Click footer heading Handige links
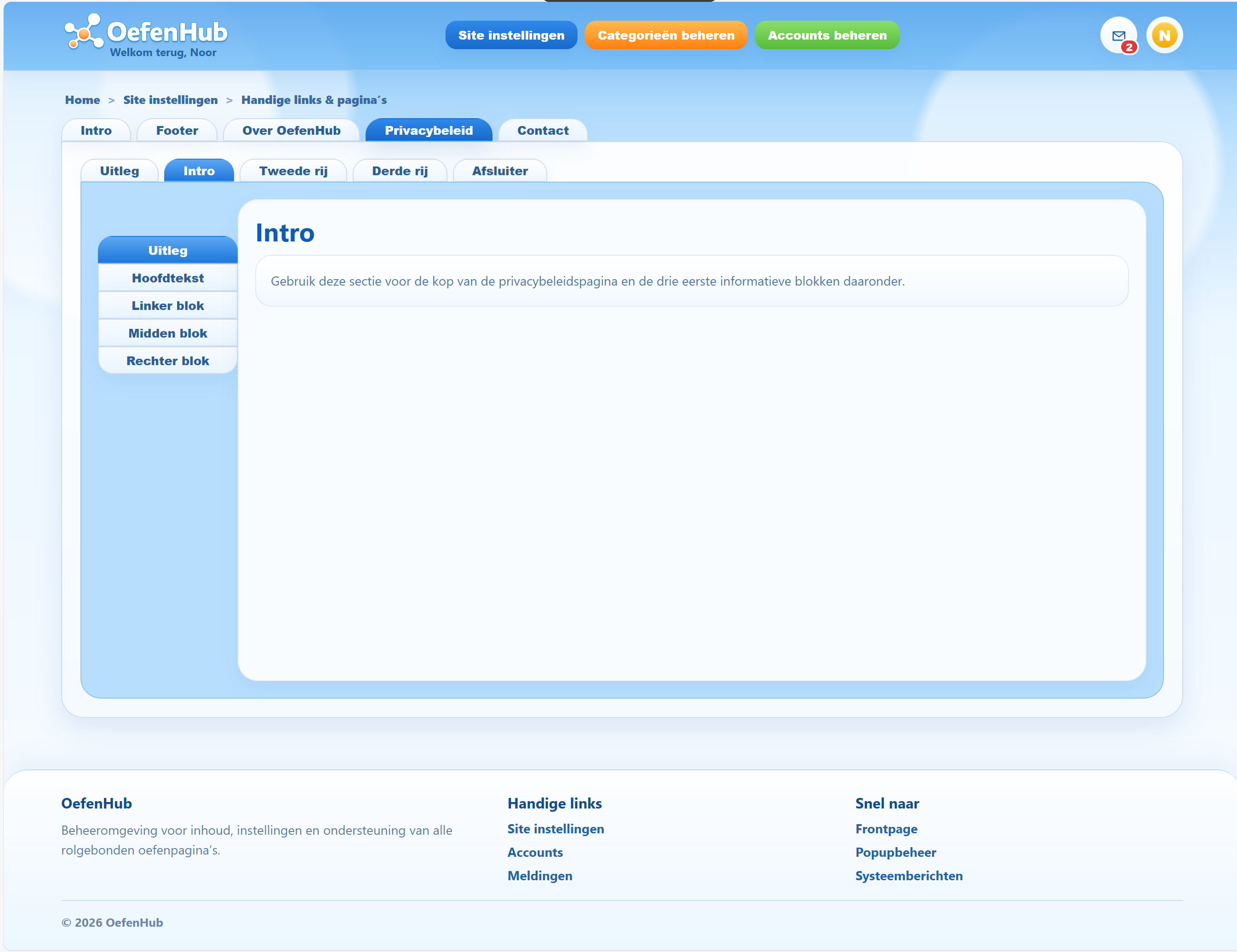Screen dimensions: 1237x952 tap(554, 803)
